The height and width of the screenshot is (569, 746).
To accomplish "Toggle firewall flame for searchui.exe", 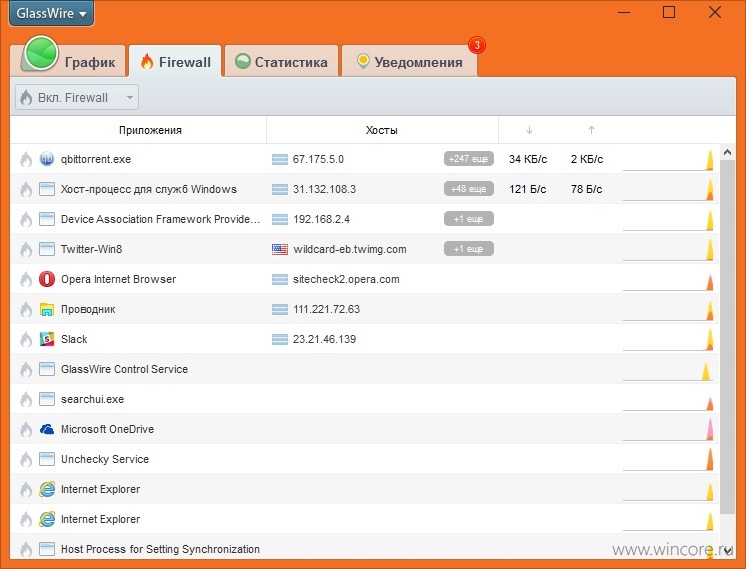I will click(x=26, y=399).
